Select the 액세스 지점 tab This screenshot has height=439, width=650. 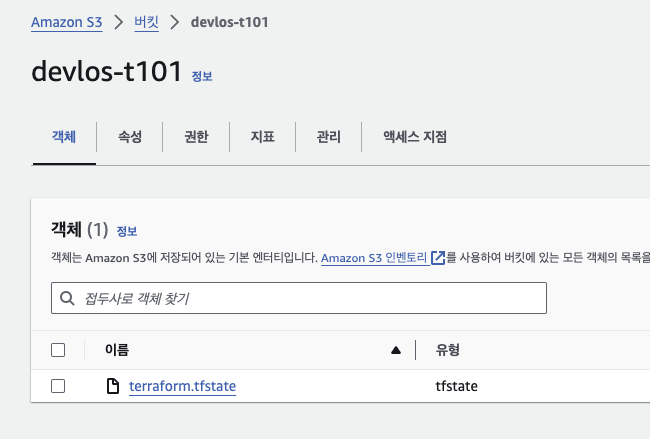[415, 137]
